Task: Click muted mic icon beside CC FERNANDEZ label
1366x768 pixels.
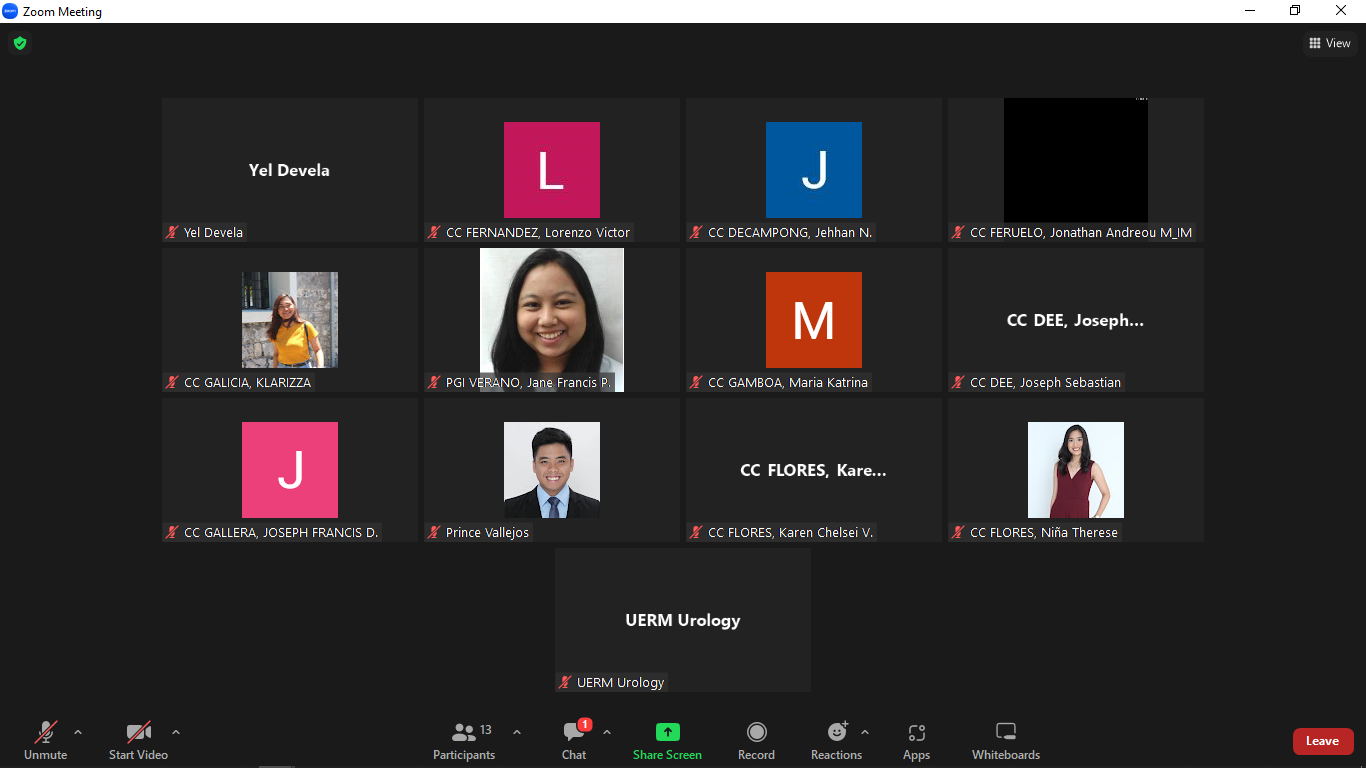Action: (435, 232)
